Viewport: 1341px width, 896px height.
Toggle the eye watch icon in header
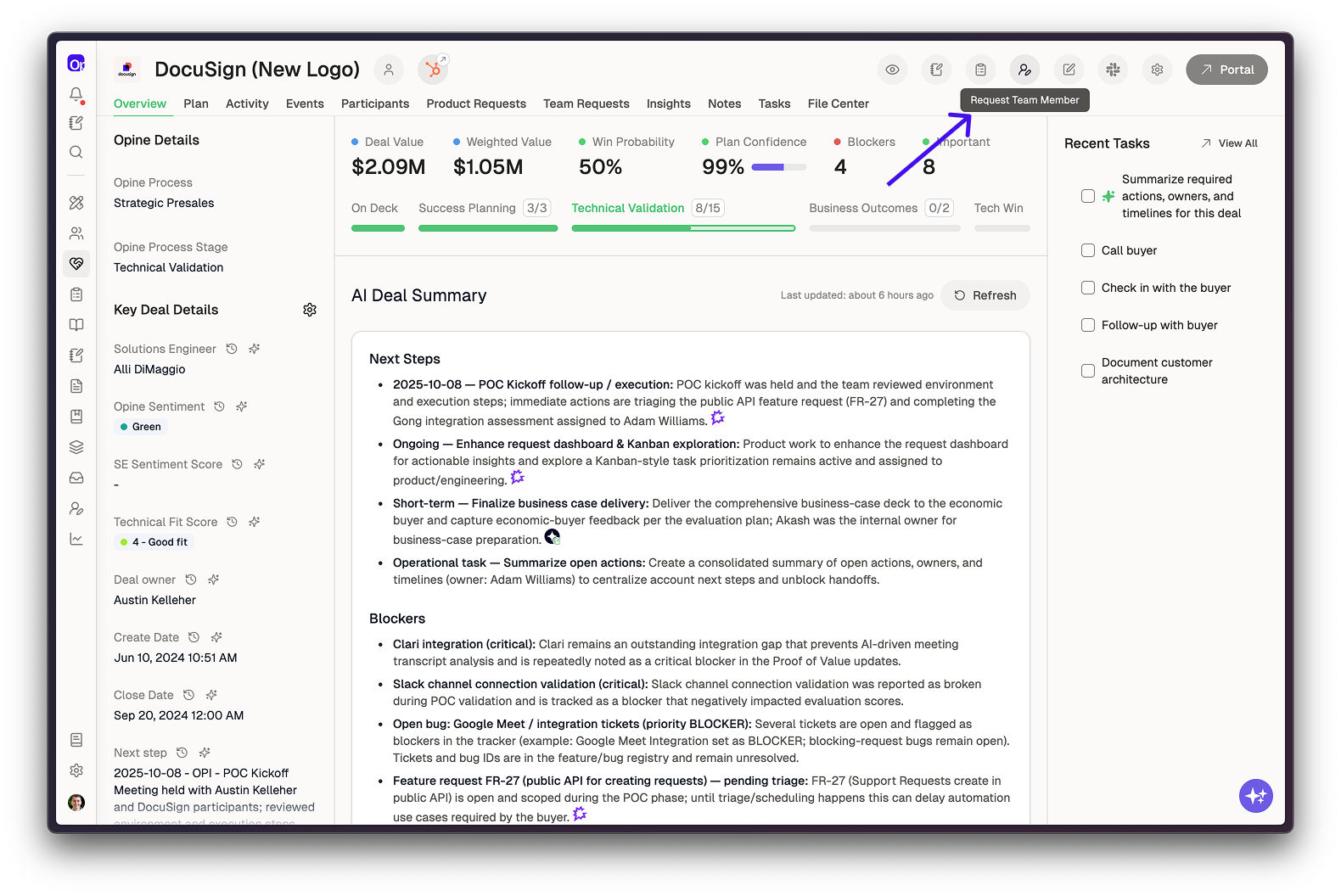click(892, 70)
